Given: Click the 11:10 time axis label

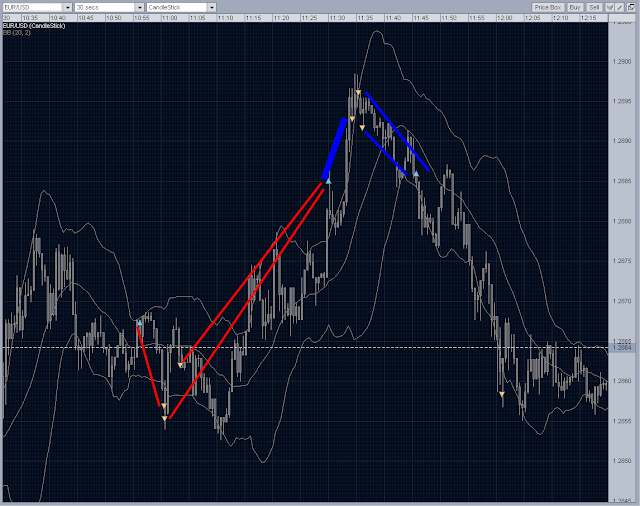Looking at the screenshot, I should coord(225,18).
